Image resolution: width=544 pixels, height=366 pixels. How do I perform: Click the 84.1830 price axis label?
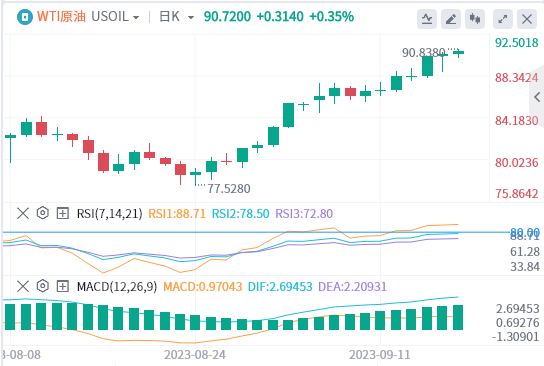point(517,121)
